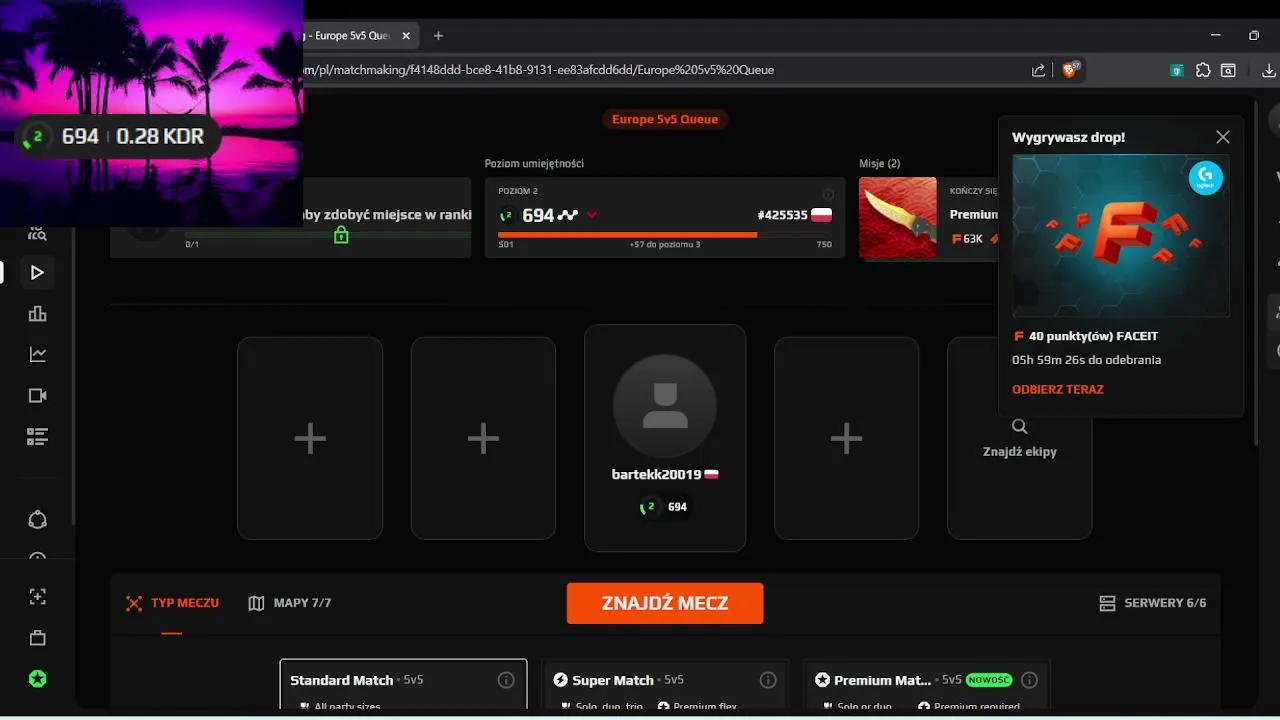
Task: Show info for Standard Match
Action: click(x=506, y=680)
